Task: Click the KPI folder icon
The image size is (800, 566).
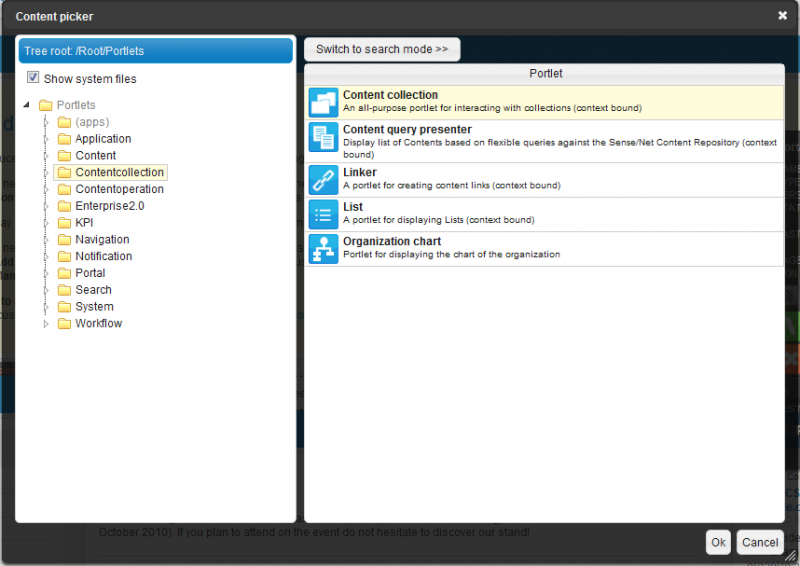Action: tap(64, 223)
